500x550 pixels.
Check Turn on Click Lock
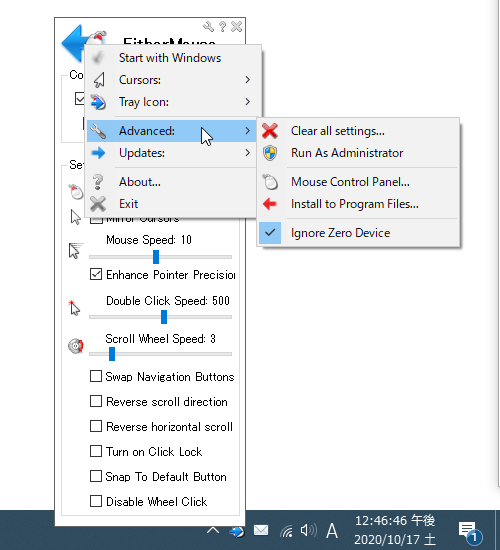(x=96, y=451)
